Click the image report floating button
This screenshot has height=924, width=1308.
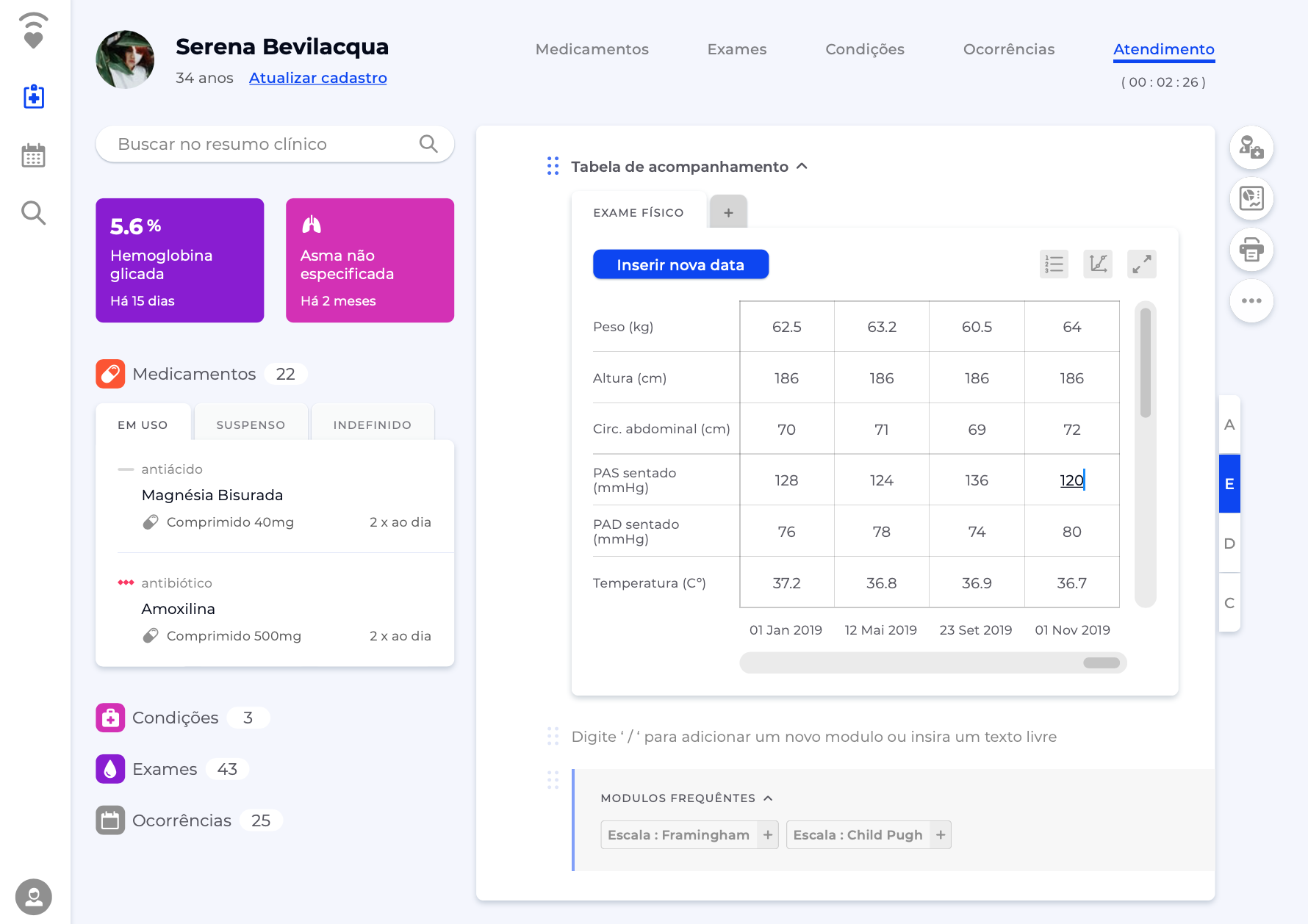[x=1251, y=198]
